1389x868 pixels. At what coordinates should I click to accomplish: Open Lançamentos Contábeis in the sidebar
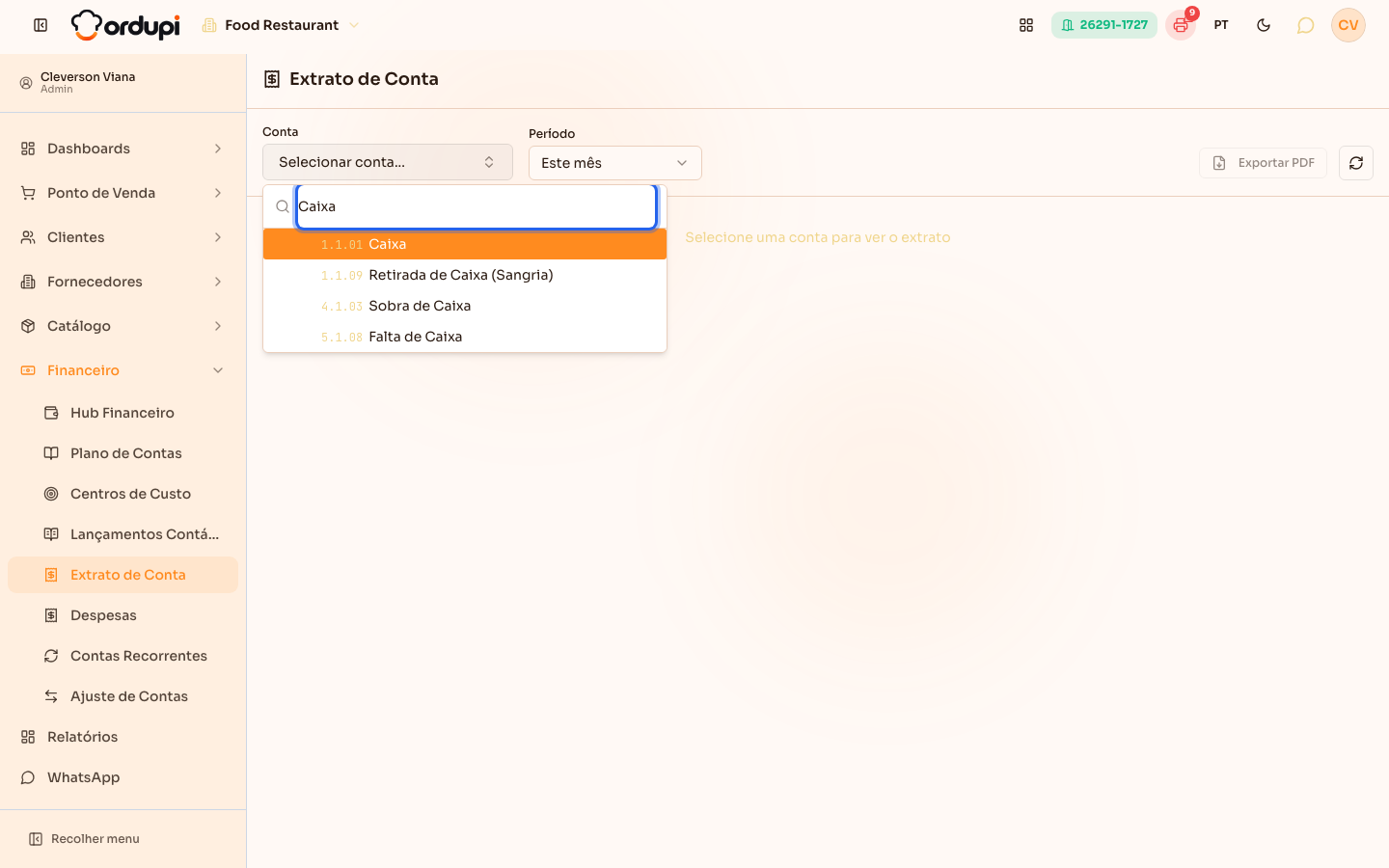tap(123, 534)
